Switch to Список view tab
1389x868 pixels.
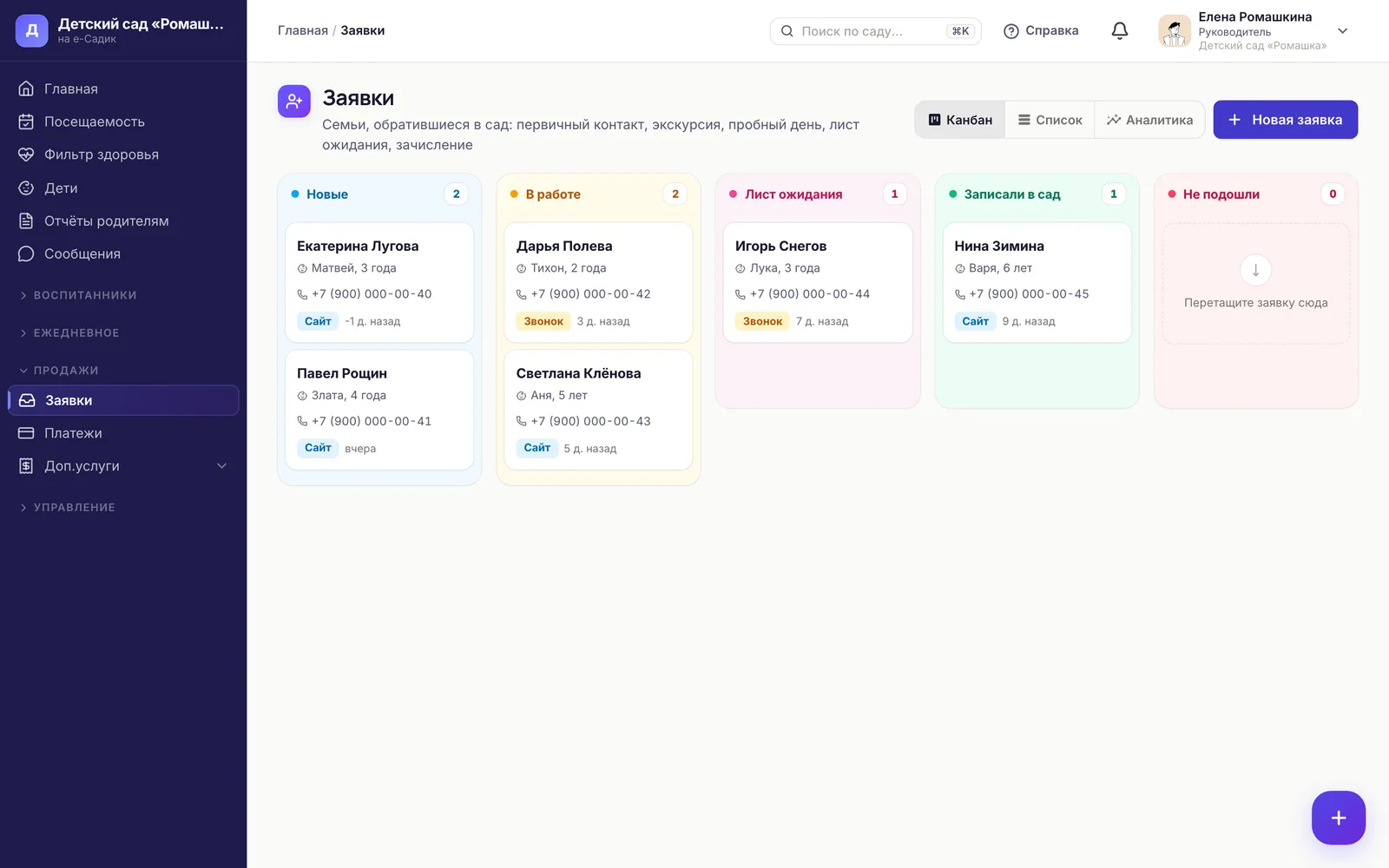pyautogui.click(x=1050, y=120)
